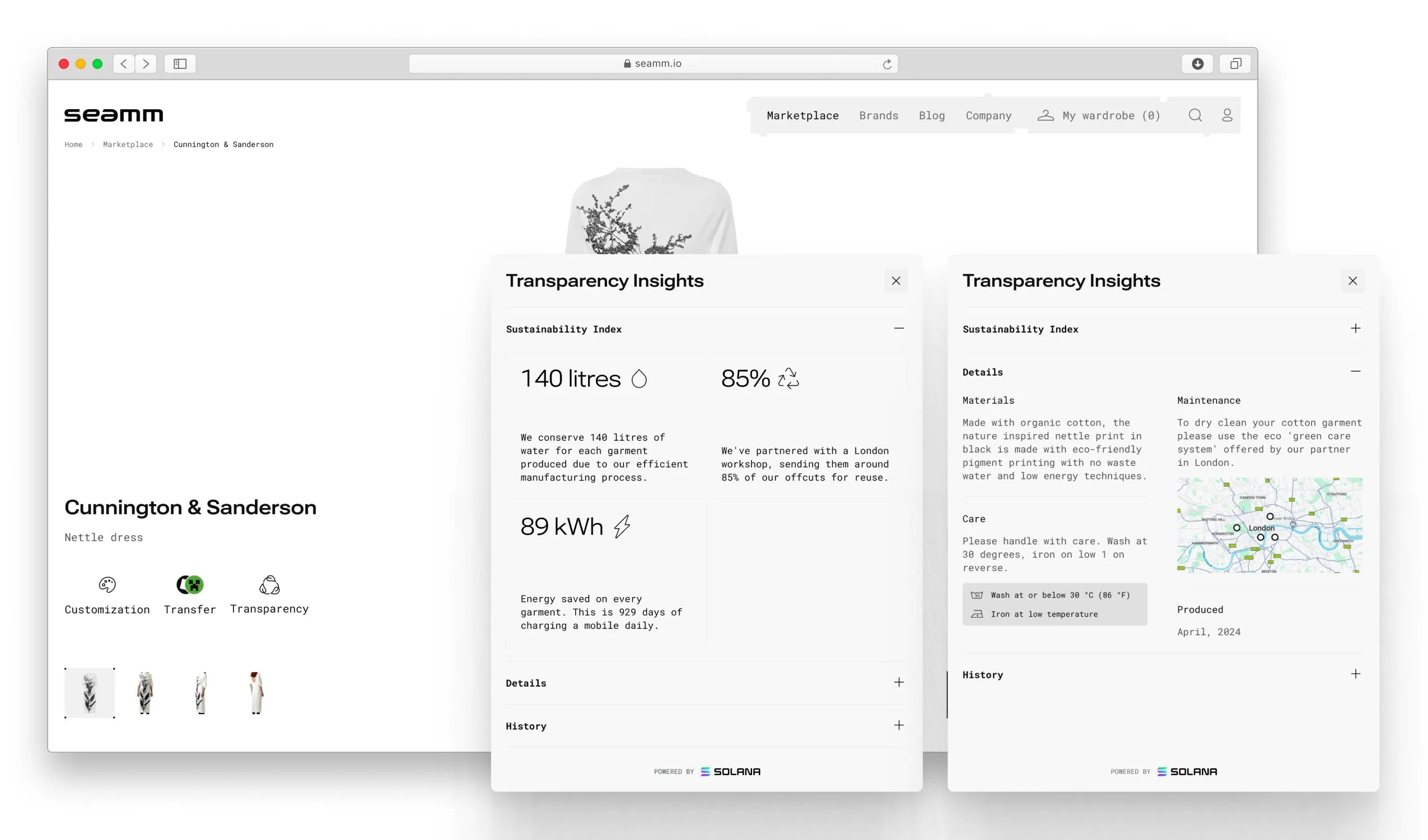Expand the Details section in left panel

[x=898, y=682]
